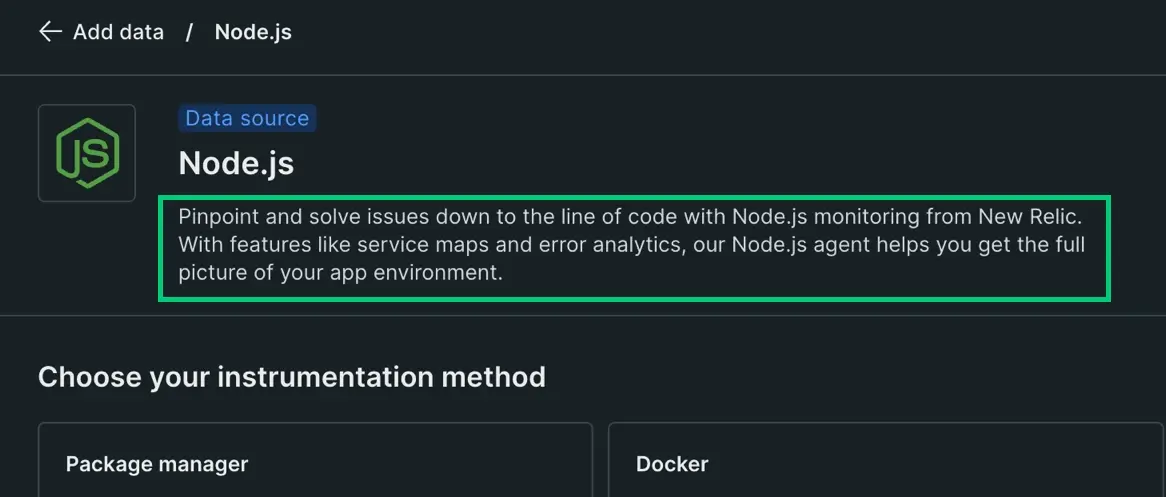Click the Package manager card title text

tap(157, 464)
